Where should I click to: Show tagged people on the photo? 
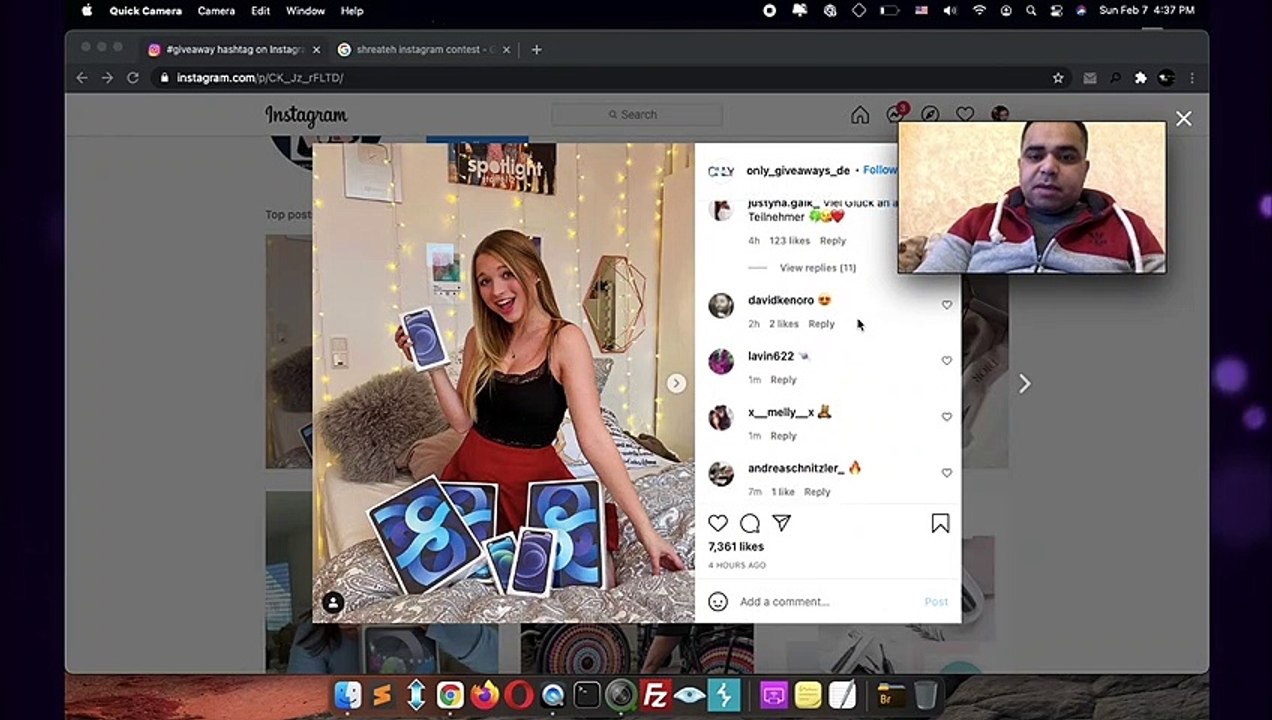pyautogui.click(x=333, y=603)
